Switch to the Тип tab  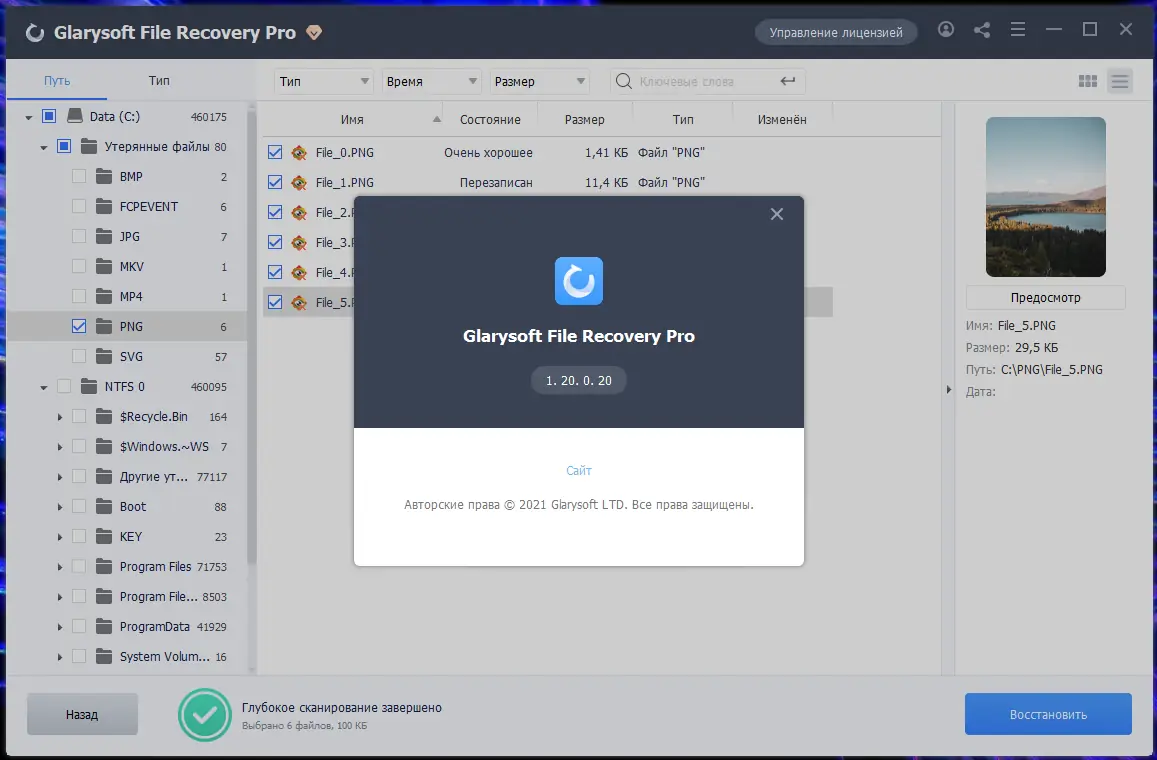click(x=159, y=80)
